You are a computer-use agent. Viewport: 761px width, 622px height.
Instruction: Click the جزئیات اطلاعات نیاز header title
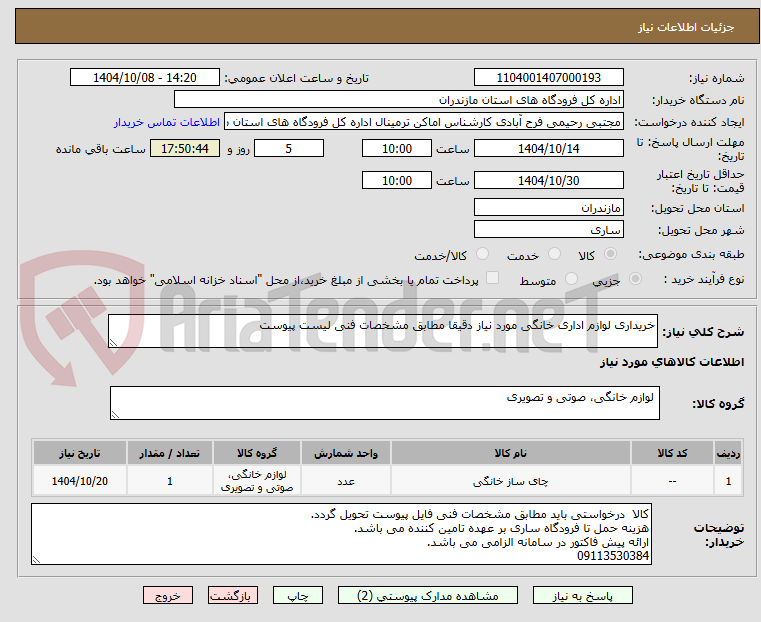point(686,27)
